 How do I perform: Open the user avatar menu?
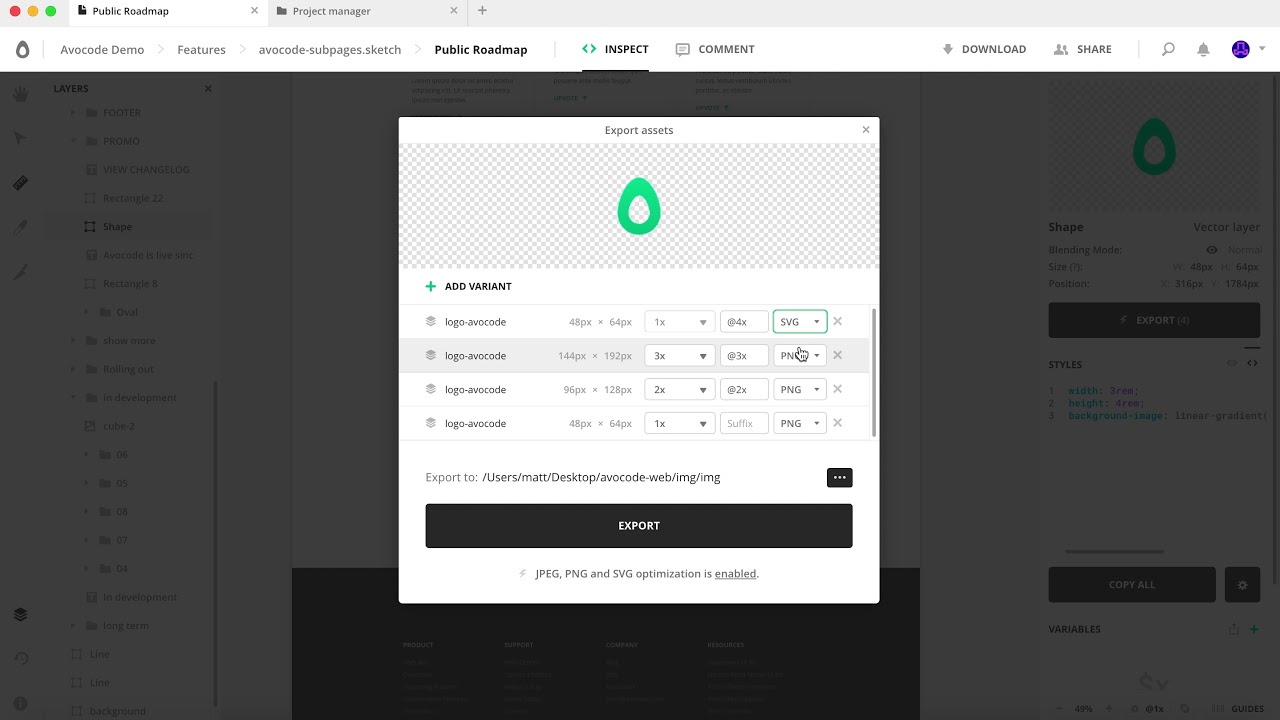coord(1241,49)
